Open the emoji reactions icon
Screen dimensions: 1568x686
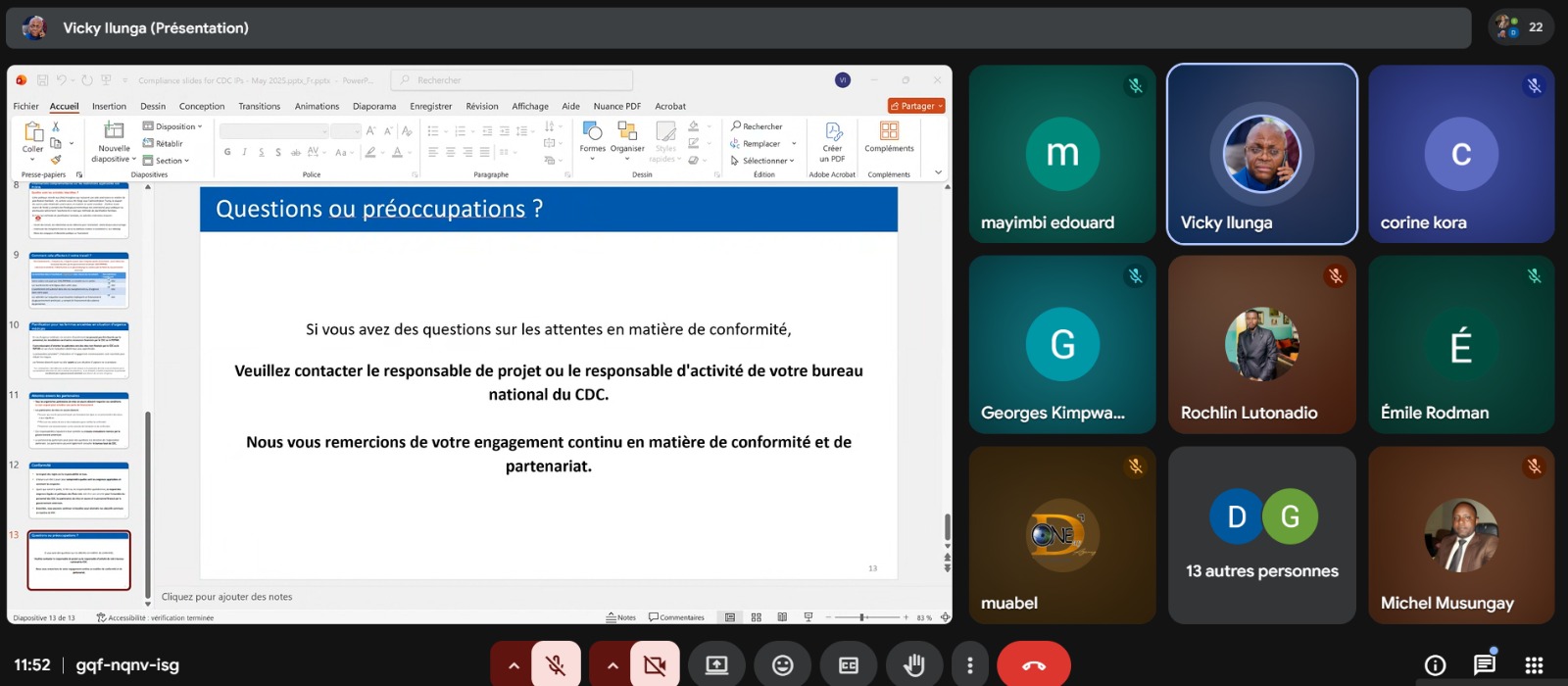pyautogui.click(x=783, y=665)
